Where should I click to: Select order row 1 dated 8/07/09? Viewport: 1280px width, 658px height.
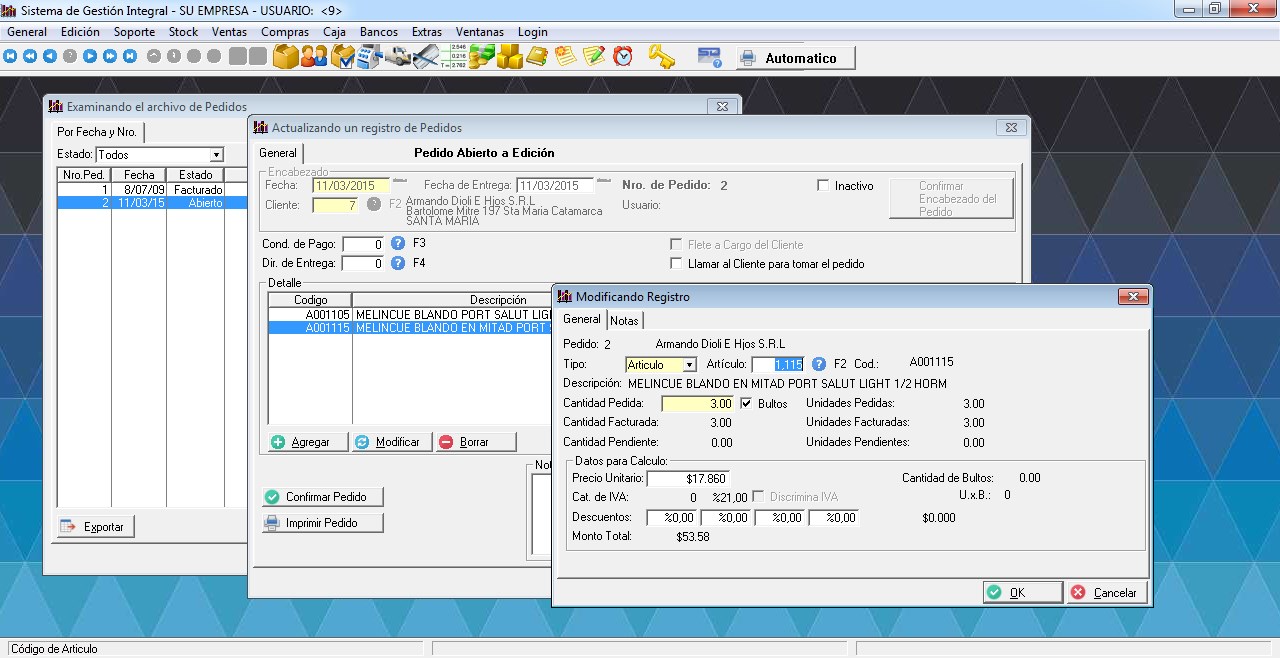point(140,189)
